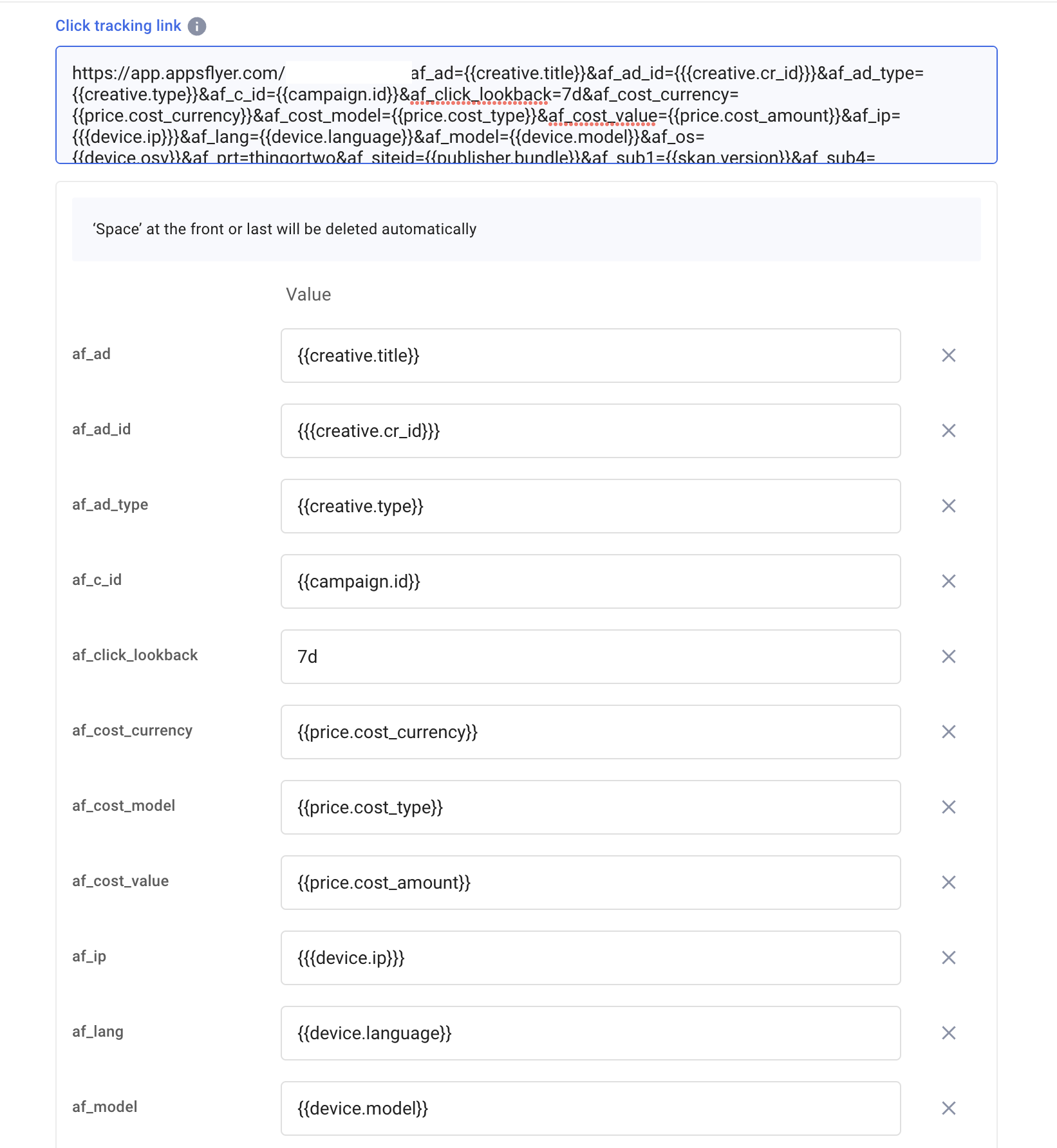Click the campaign.id value input
Image resolution: width=1057 pixels, height=1148 pixels.
coord(590,581)
